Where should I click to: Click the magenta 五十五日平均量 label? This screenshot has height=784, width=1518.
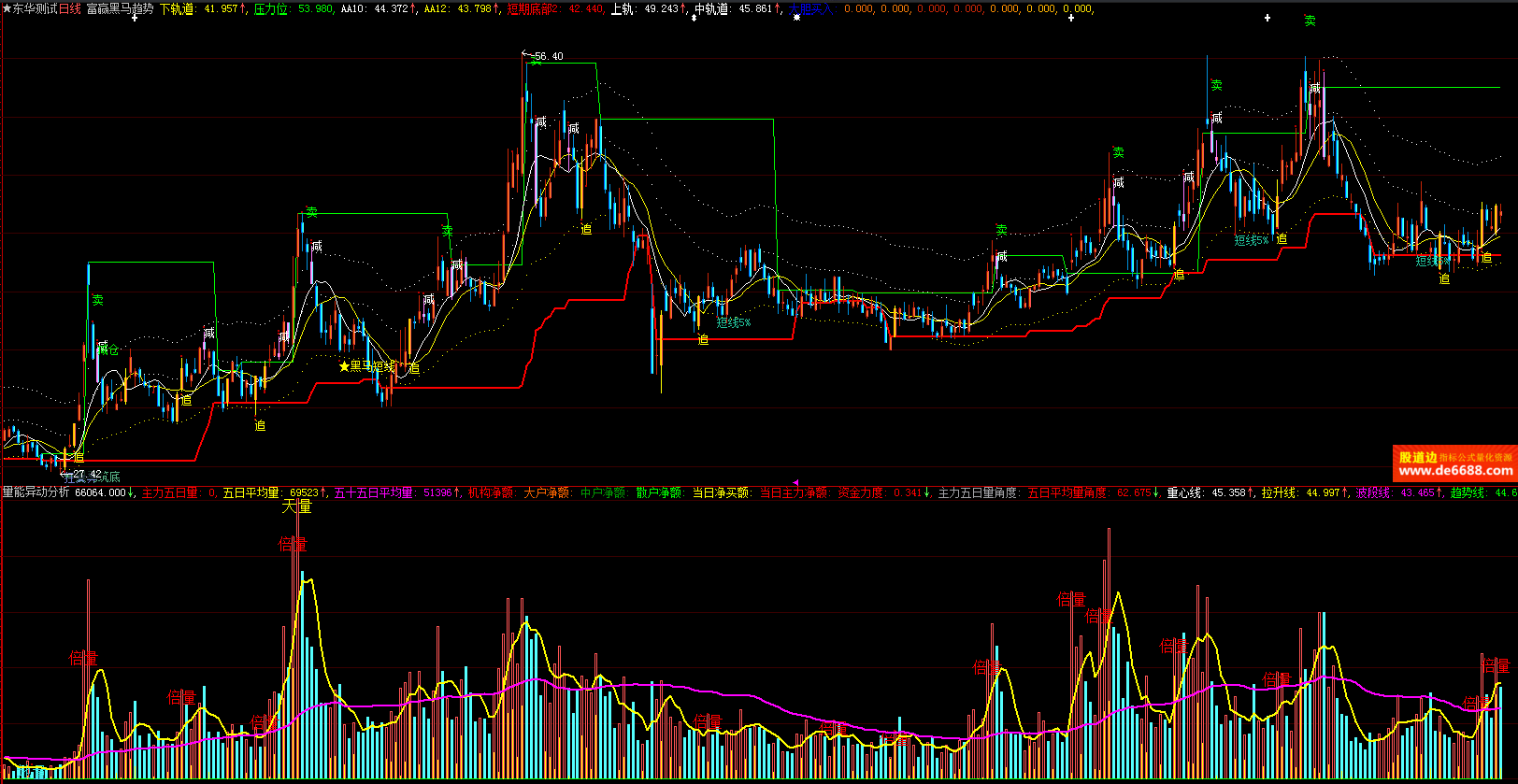[373, 492]
